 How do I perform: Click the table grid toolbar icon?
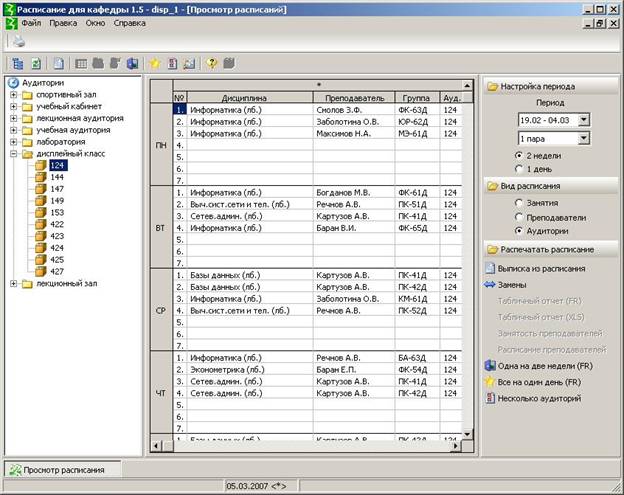(81, 63)
